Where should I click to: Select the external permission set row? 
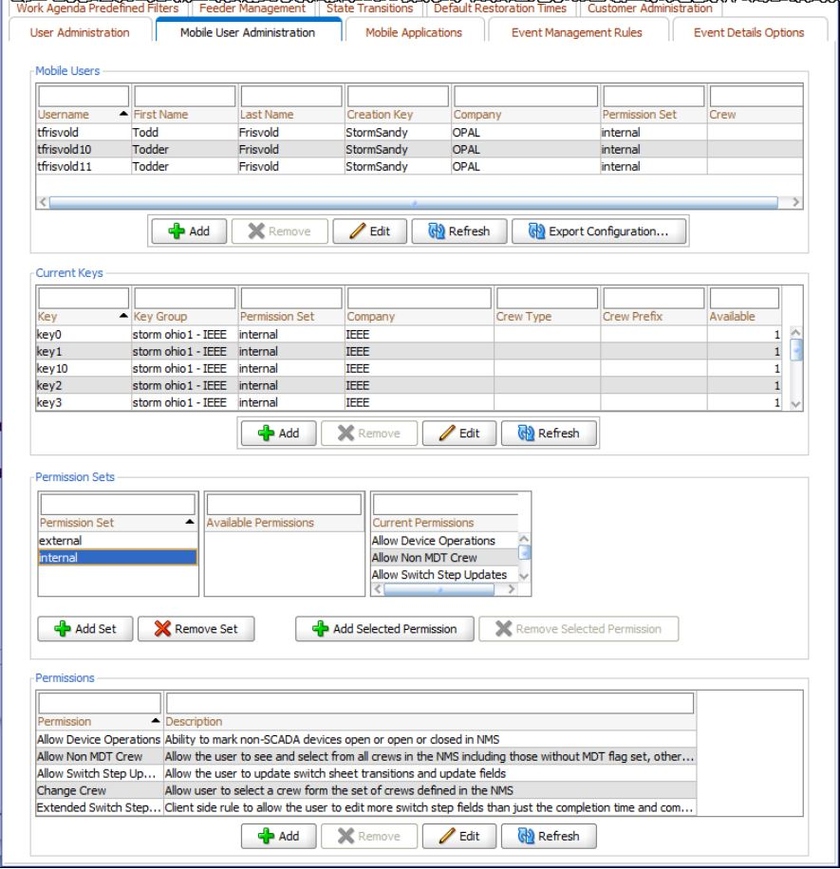(x=60, y=541)
